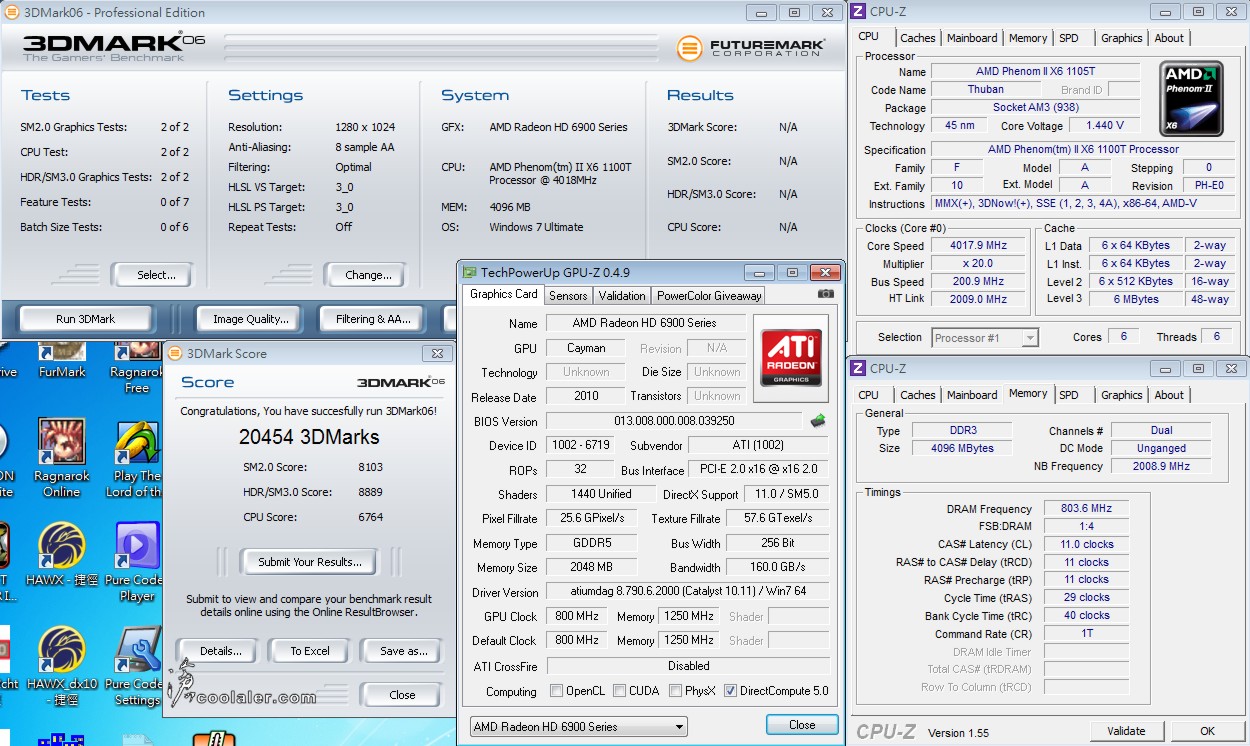The width and height of the screenshot is (1250, 746).
Task: Click the 3DMark Score dialog title icon
Action: [x=175, y=353]
